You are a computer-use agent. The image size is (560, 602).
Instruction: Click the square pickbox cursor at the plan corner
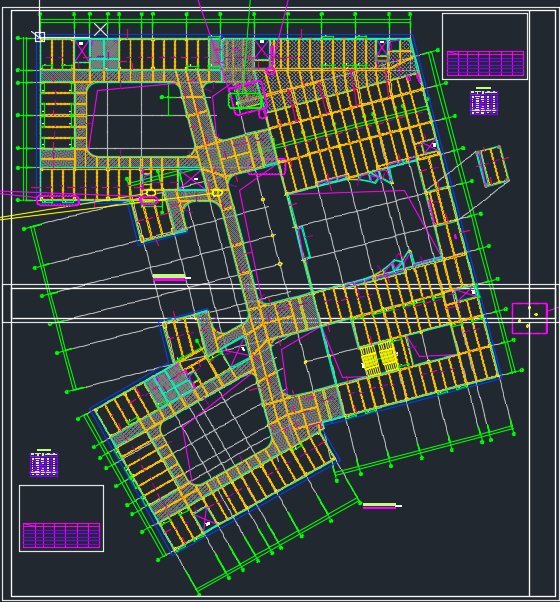(x=40, y=37)
